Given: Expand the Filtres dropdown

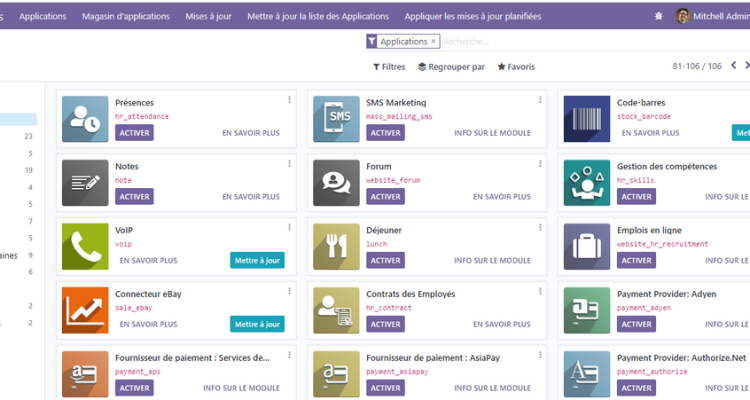Looking at the screenshot, I should 389,67.
